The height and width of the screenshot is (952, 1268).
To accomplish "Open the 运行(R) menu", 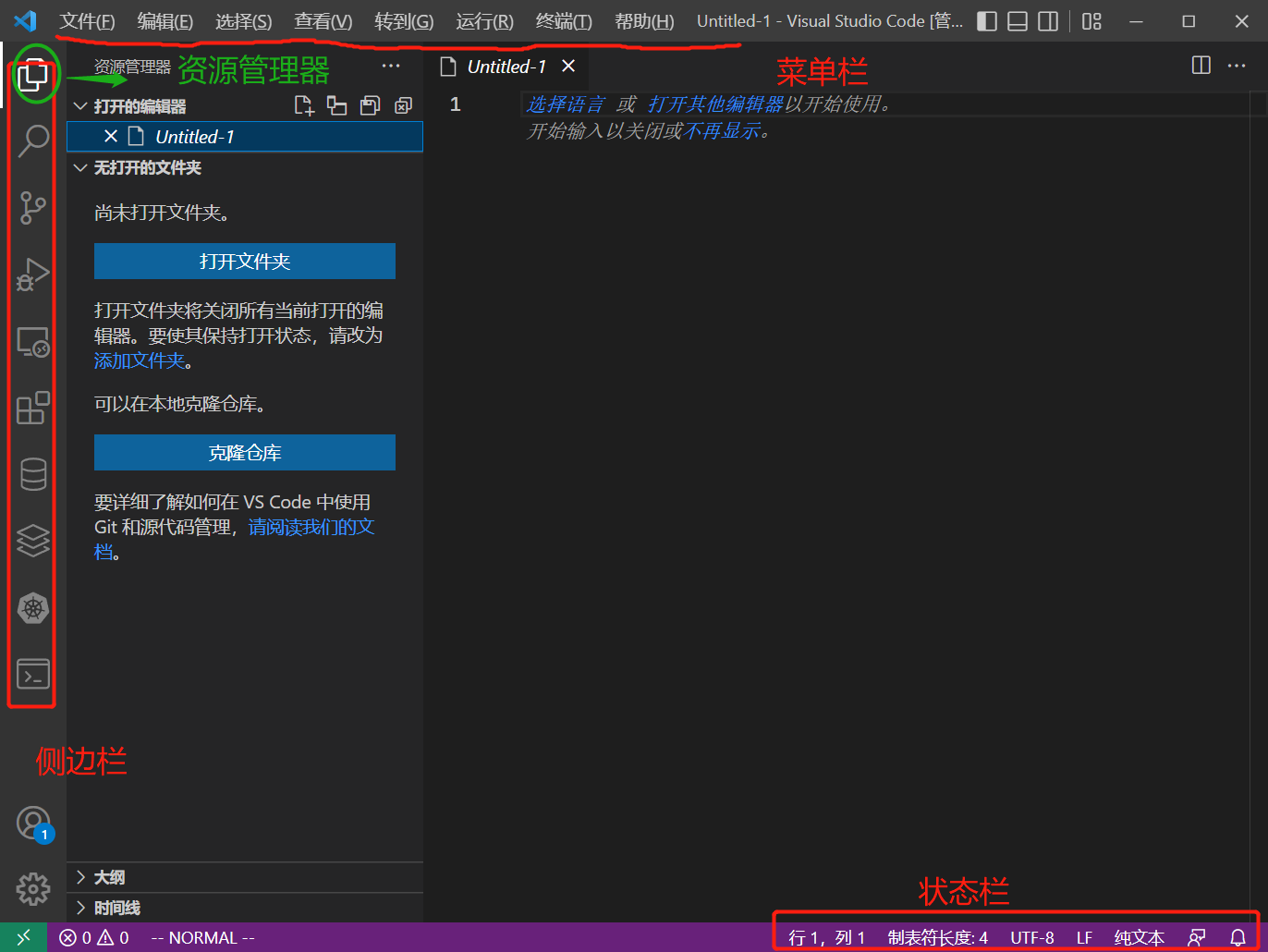I will tap(484, 21).
